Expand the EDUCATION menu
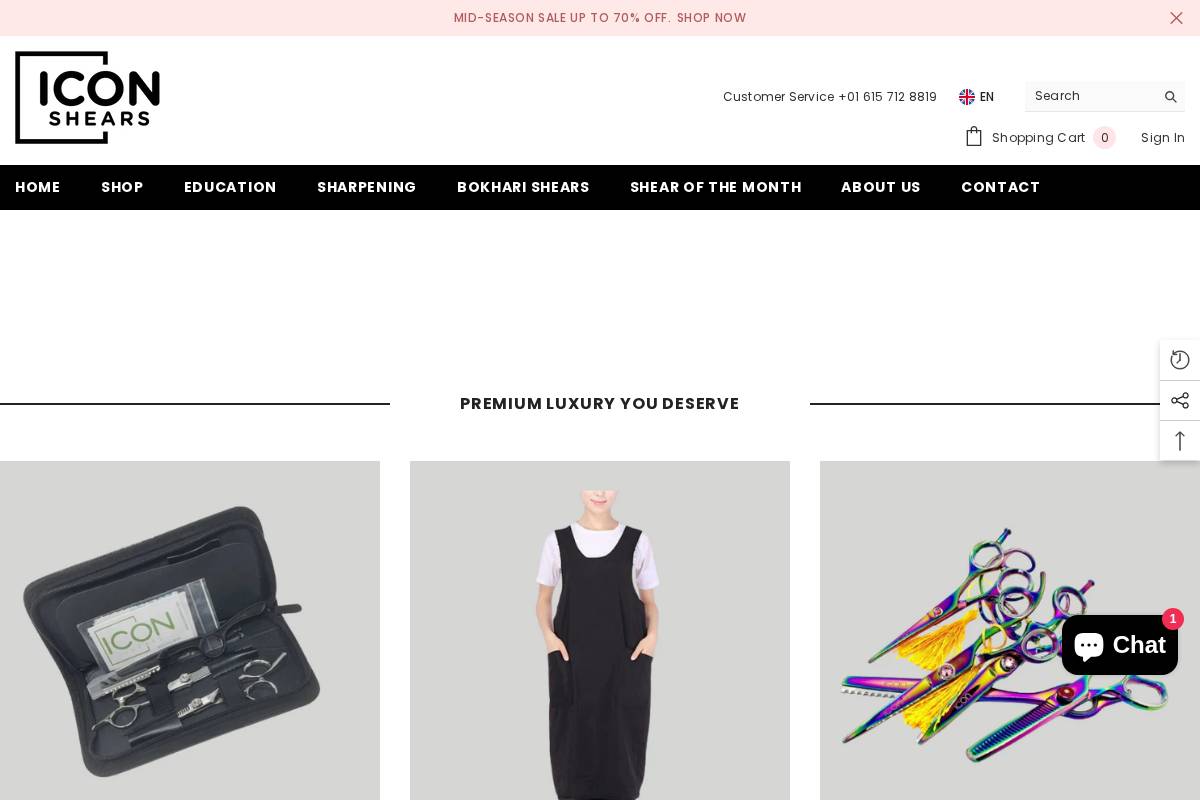The width and height of the screenshot is (1200, 800). click(230, 187)
